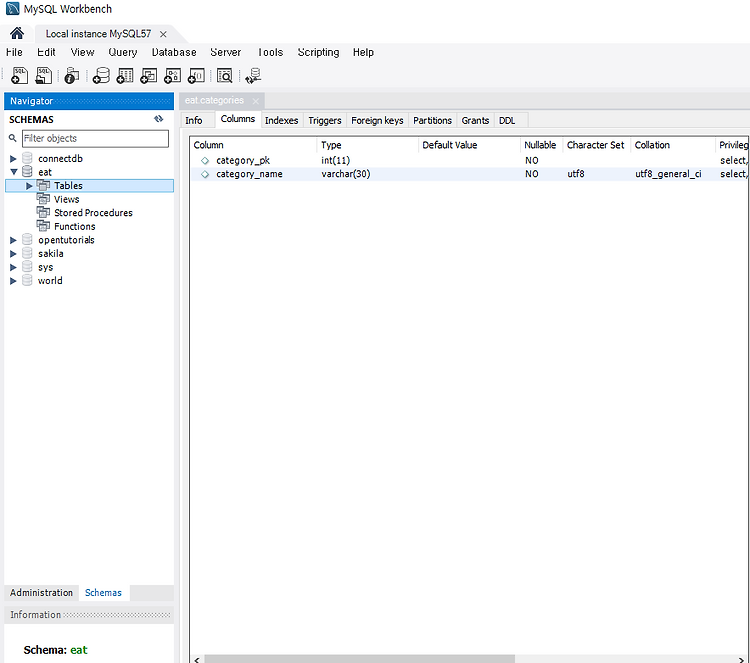750x663 pixels.
Task: Click the Stored Procedures folder icon
Action: click(x=44, y=212)
